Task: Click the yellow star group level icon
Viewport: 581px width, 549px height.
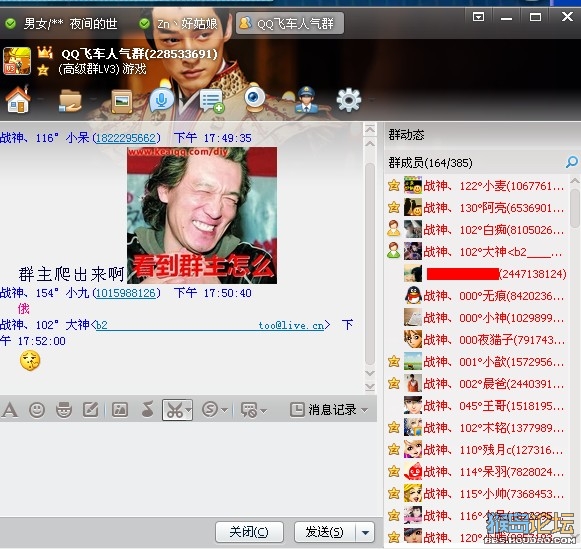Action: click(43, 70)
